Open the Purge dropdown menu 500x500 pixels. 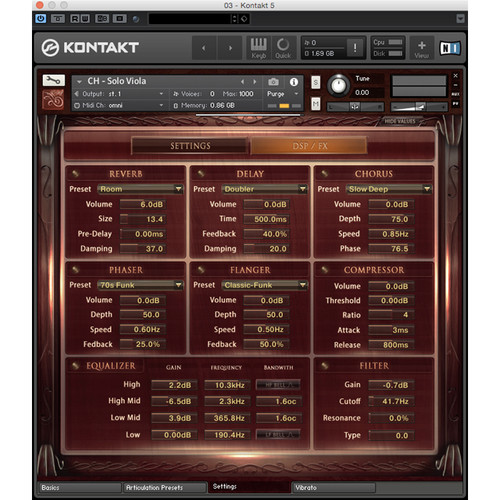[282, 94]
